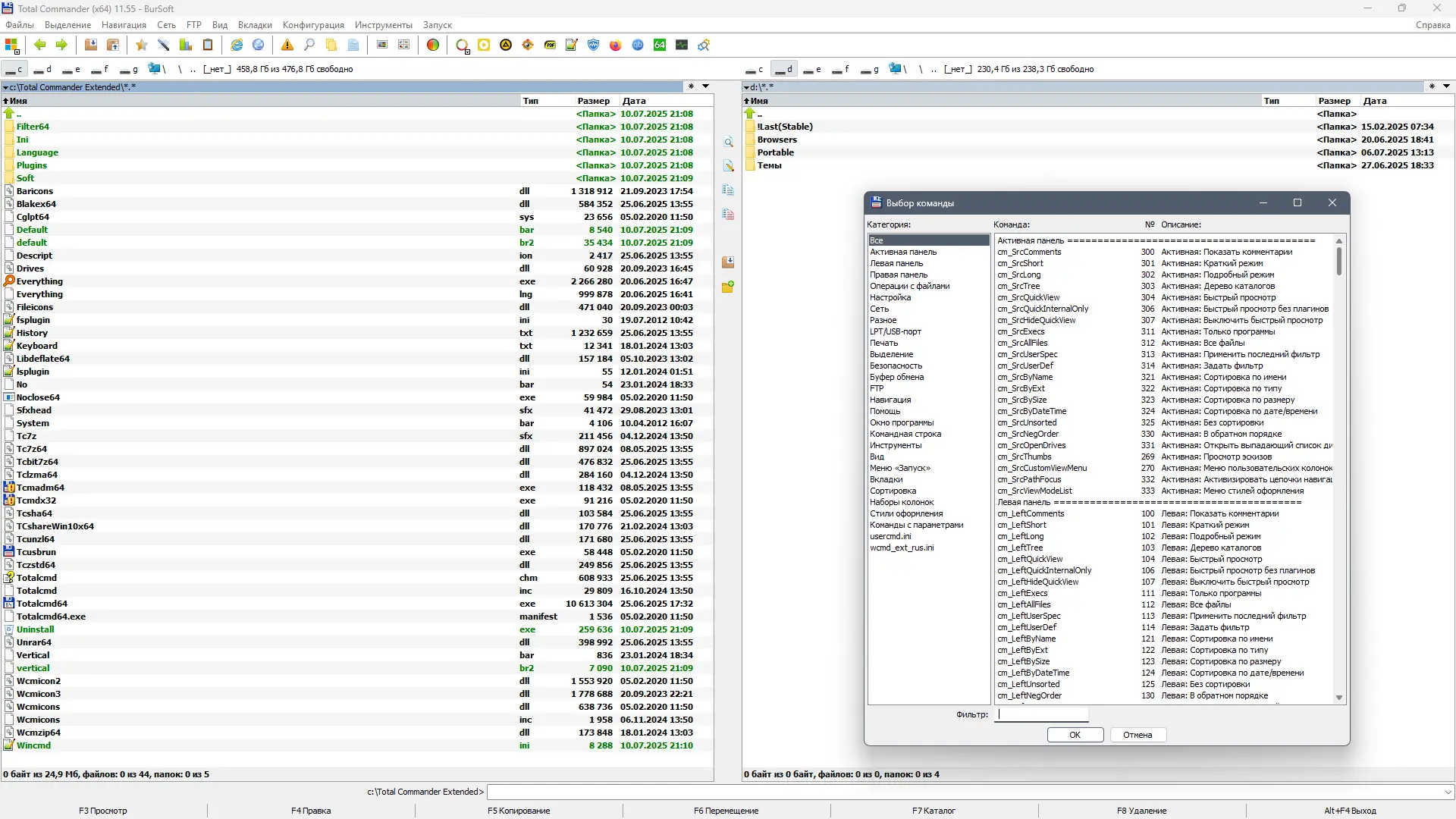Screen dimensions: 1456x819
Task: Click the yellow warning triangle toolbar icon
Action: pos(287,45)
